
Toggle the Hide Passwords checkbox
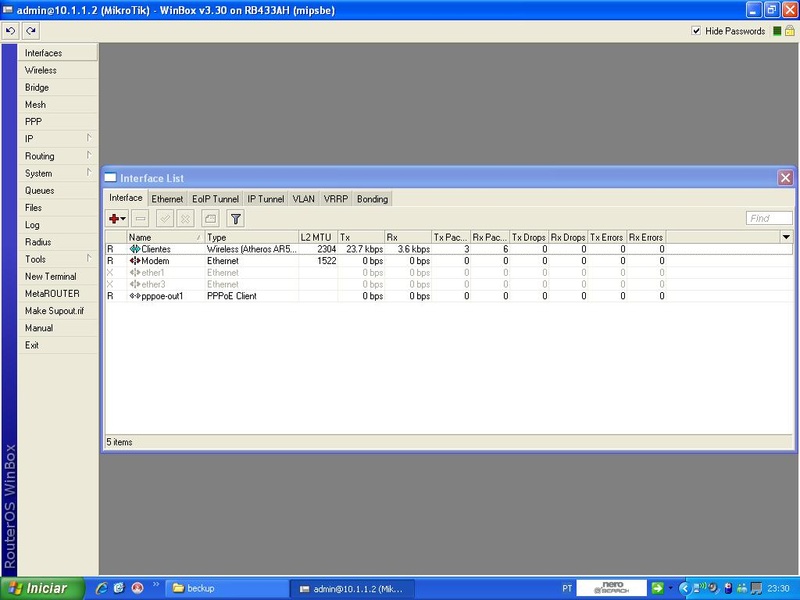coord(696,31)
